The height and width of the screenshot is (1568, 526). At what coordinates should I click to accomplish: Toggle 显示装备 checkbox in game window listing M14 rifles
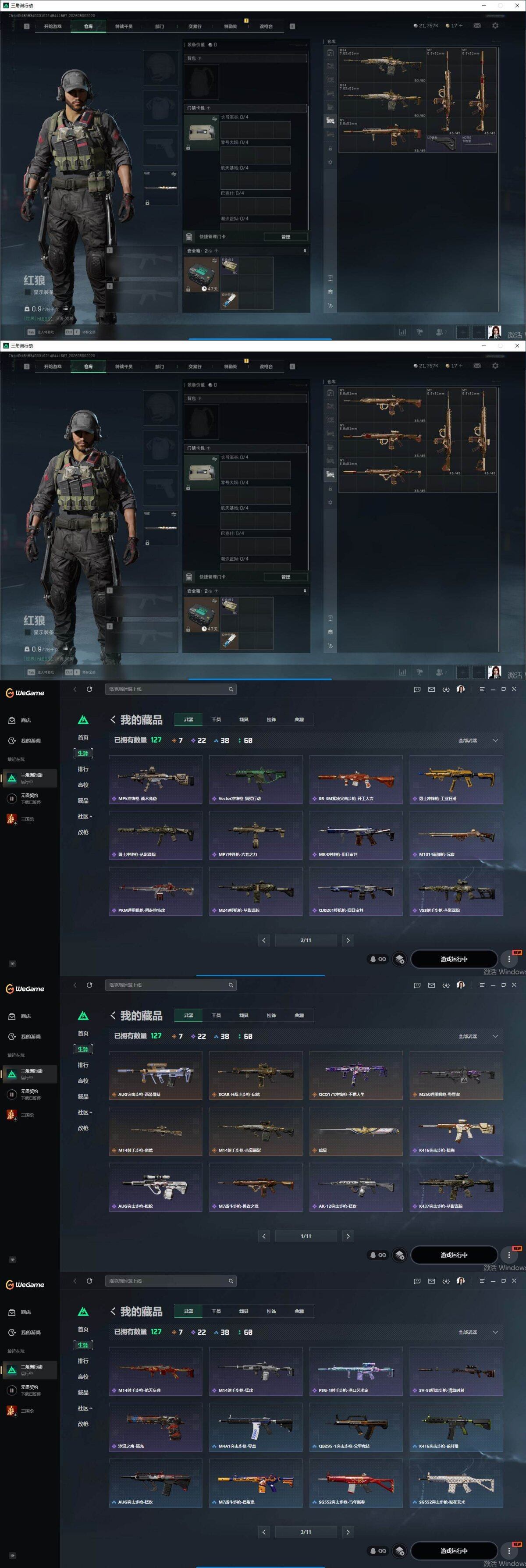coord(27,292)
